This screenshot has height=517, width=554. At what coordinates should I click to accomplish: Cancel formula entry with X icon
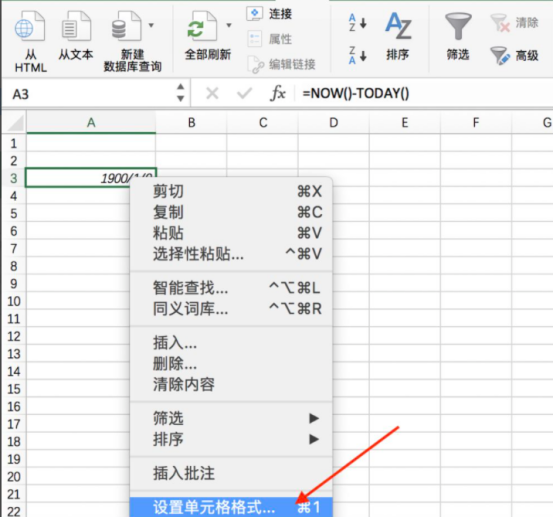pos(212,94)
